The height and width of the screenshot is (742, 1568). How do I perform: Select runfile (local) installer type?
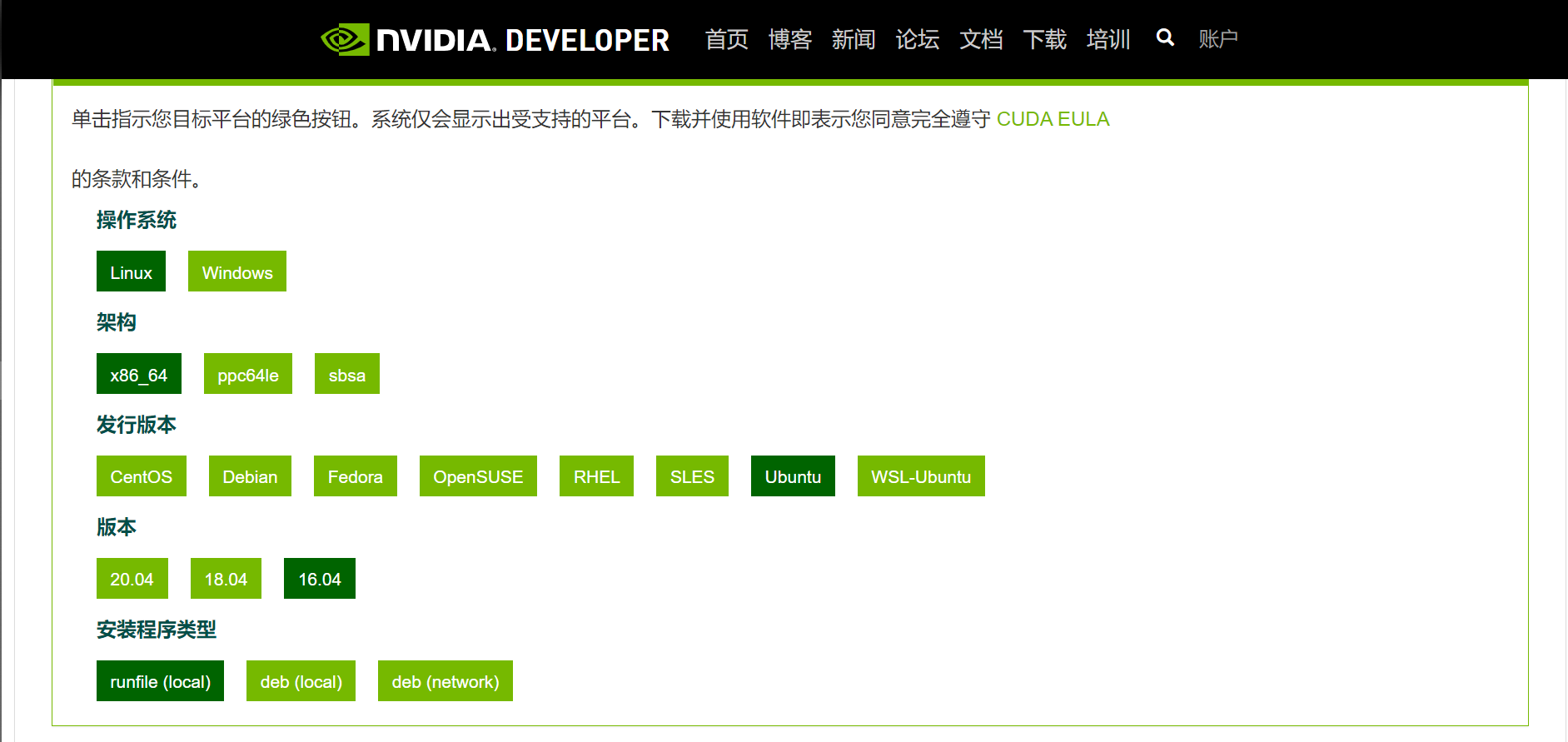[160, 681]
